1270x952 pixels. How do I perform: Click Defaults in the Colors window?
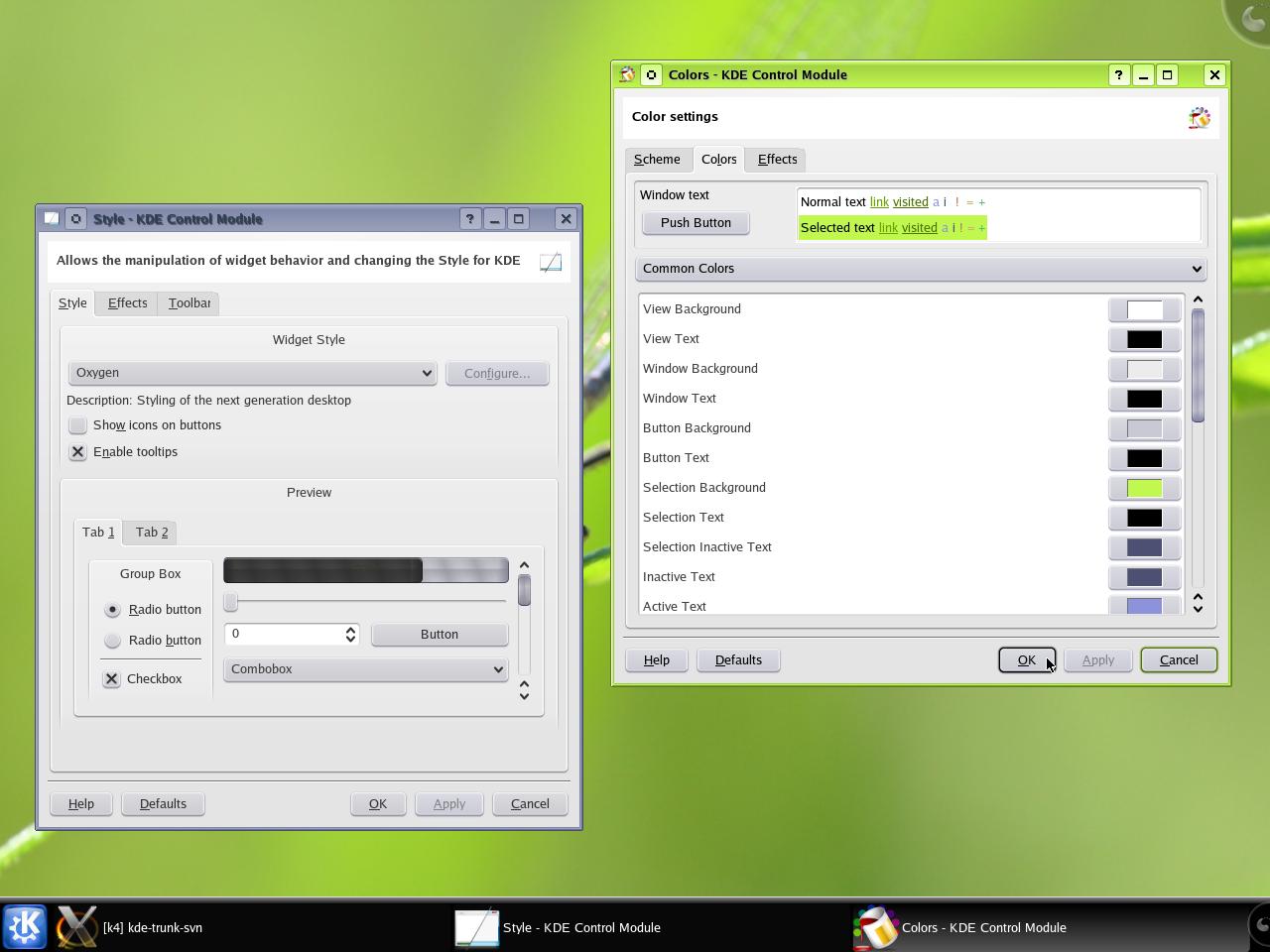[x=738, y=660]
